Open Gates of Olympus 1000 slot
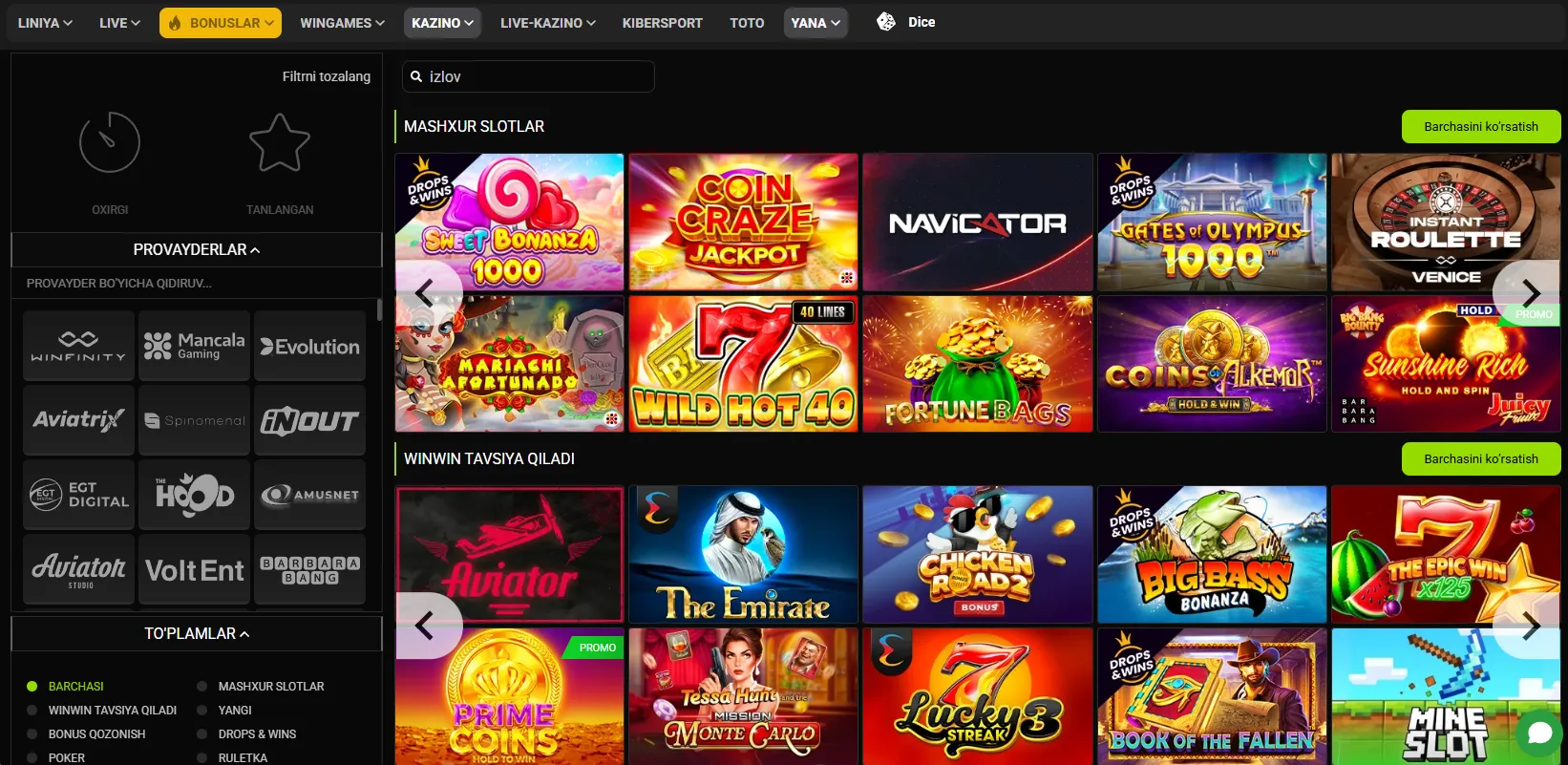The height and width of the screenshot is (765, 1568). pos(1213,223)
